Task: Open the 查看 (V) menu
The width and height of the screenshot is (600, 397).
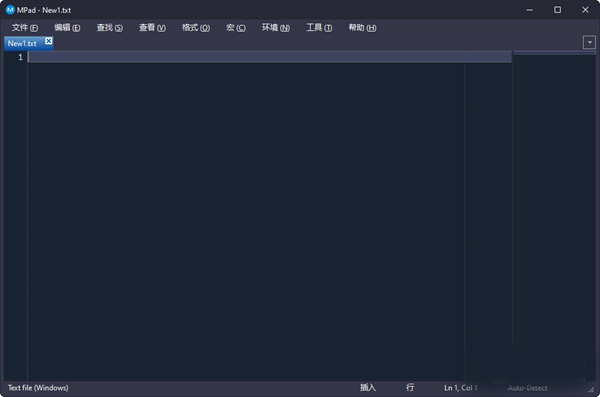Action: click(x=152, y=28)
